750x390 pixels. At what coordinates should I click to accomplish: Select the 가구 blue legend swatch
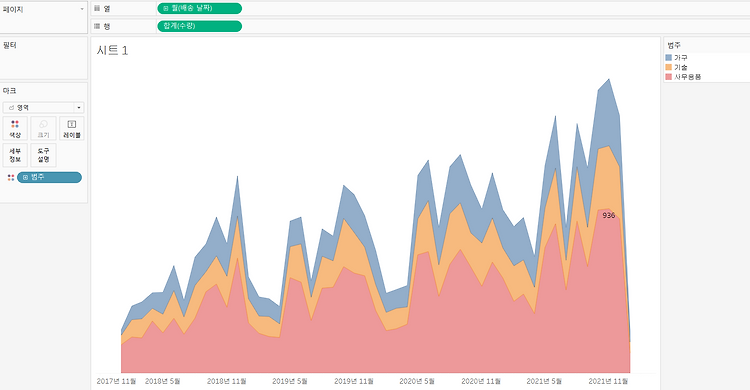(669, 57)
